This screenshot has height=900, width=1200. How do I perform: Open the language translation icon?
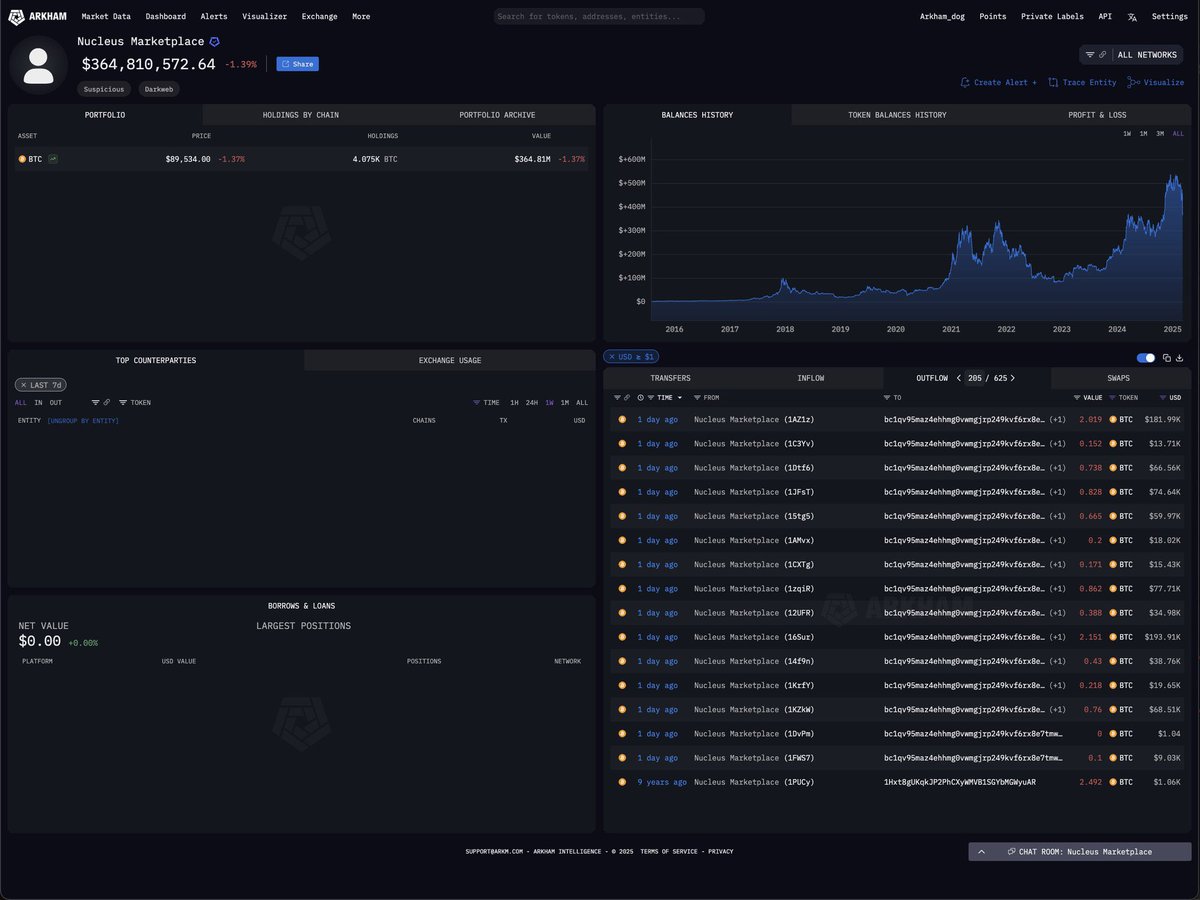click(x=1132, y=17)
